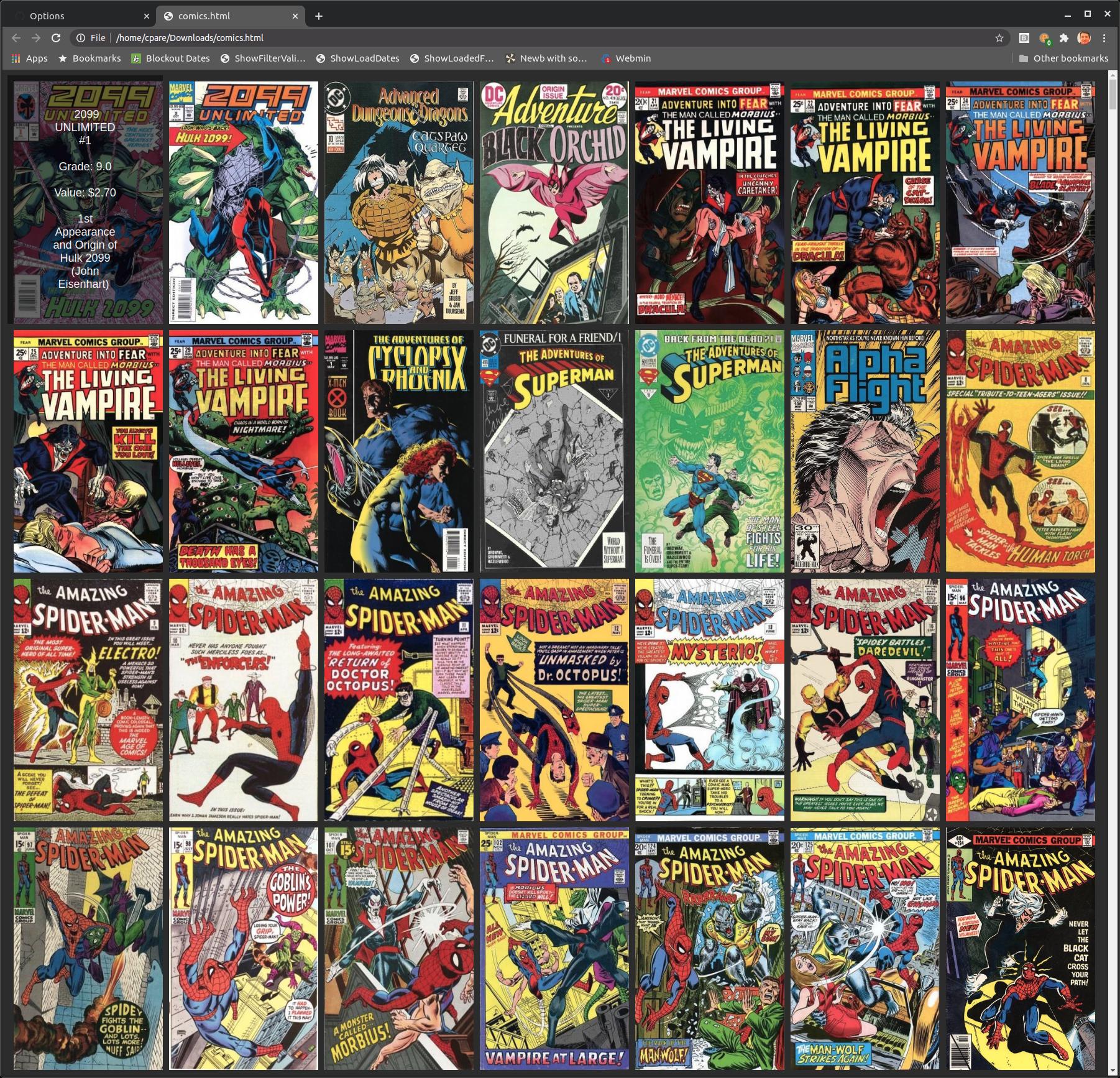Open the site info icon in address bar

tap(81, 38)
